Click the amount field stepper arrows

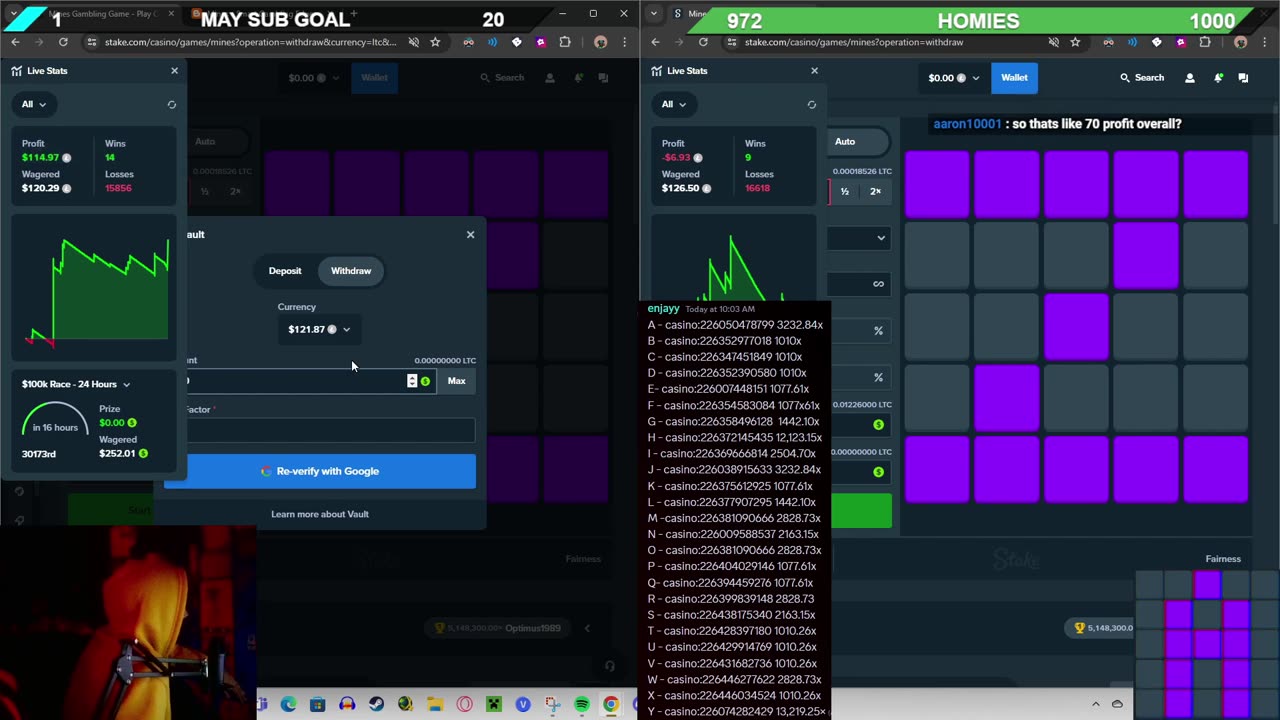tap(412, 381)
